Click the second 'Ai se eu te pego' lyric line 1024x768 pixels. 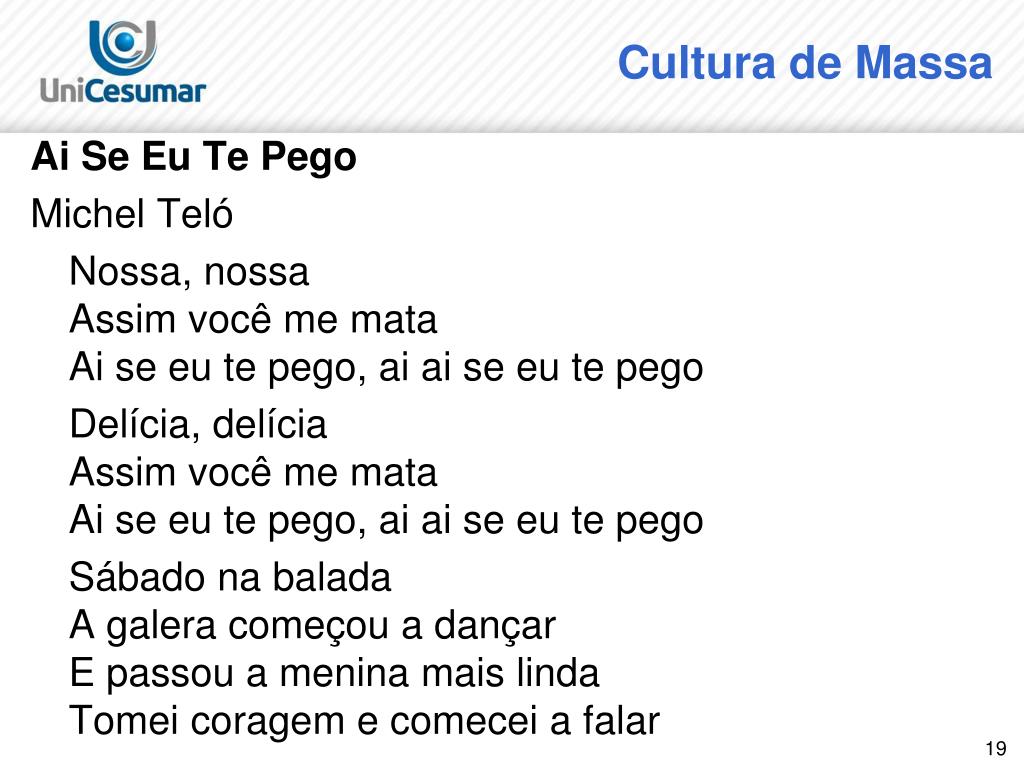pos(387,520)
